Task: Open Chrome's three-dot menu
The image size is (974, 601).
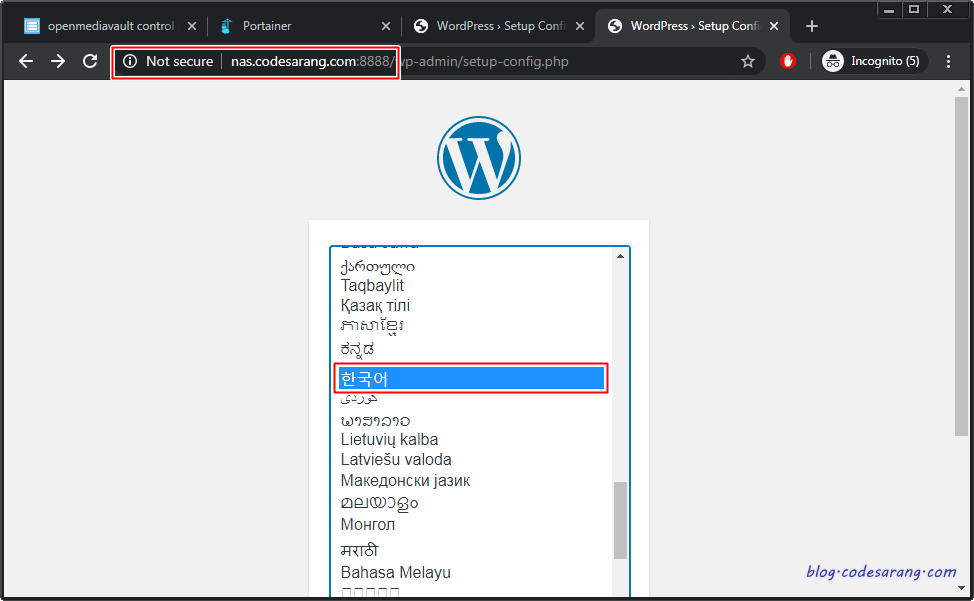Action: pos(948,61)
